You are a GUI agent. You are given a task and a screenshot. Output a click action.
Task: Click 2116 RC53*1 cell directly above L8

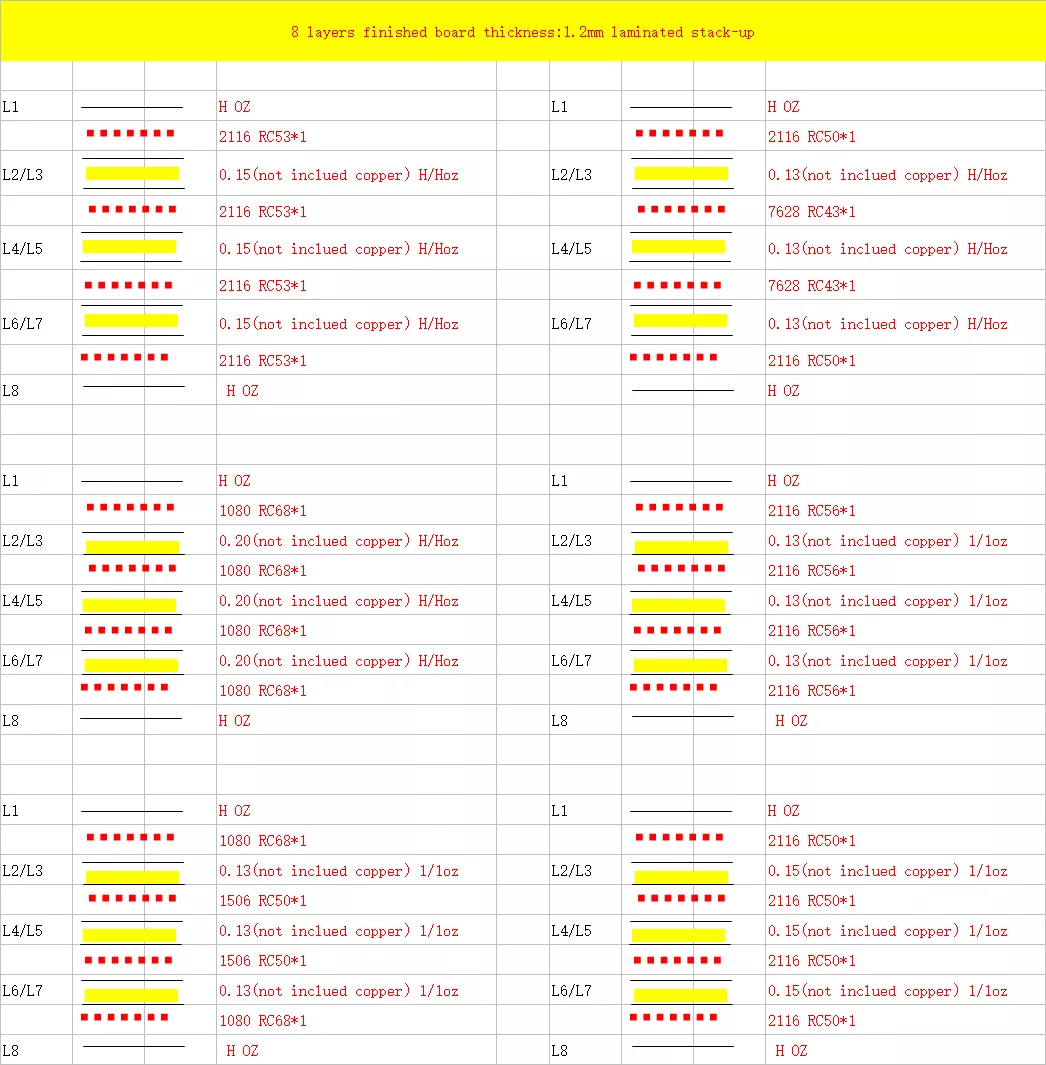pos(263,361)
